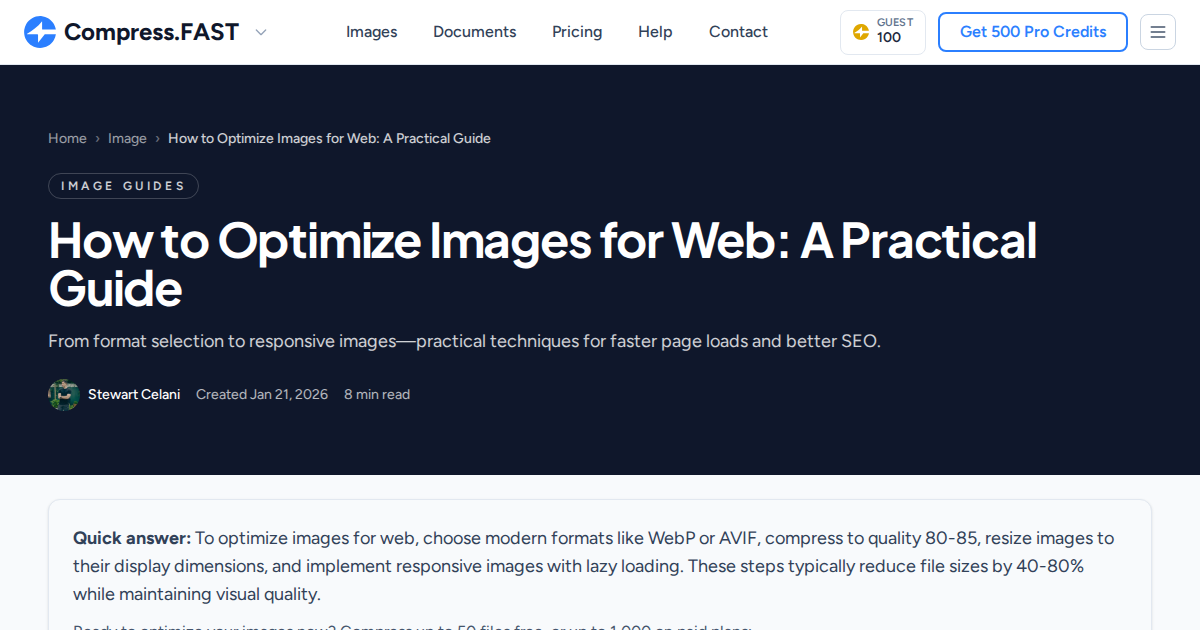Click the gold guest credits coin icon
Viewport: 1200px width, 630px height.
pos(861,32)
